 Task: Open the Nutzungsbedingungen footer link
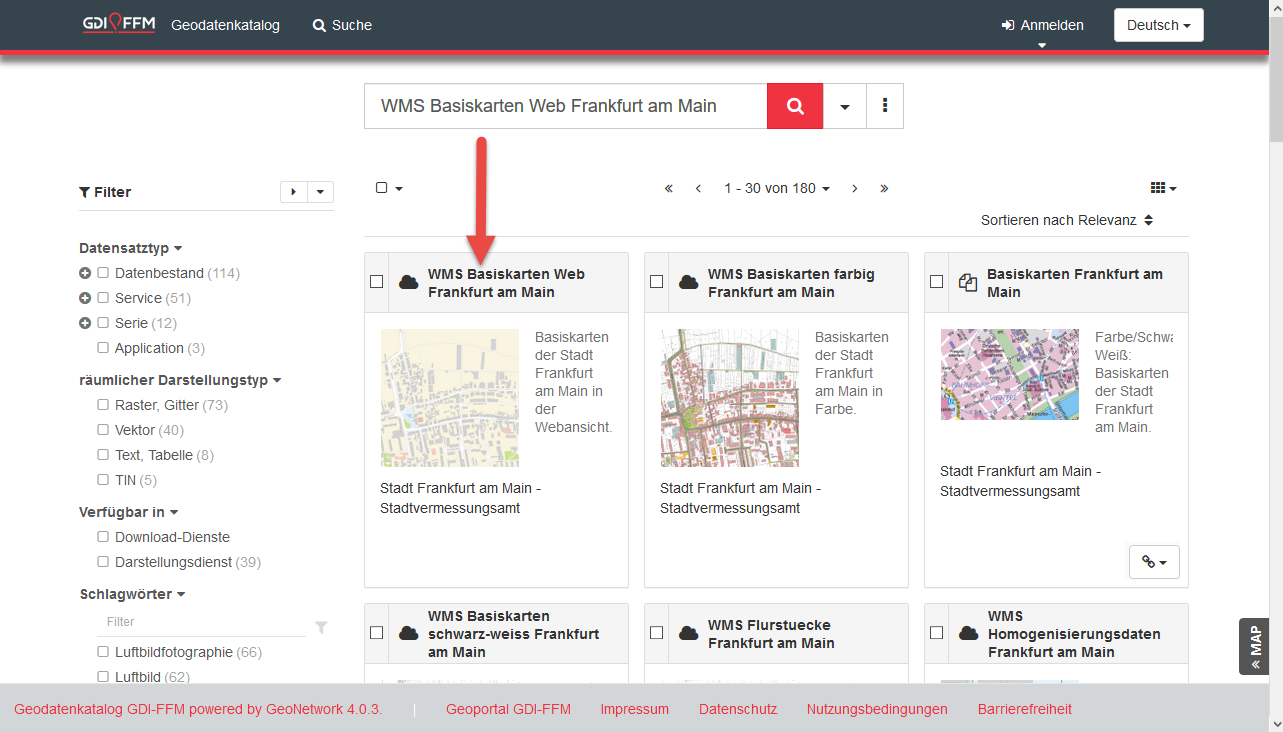[x=877, y=709]
